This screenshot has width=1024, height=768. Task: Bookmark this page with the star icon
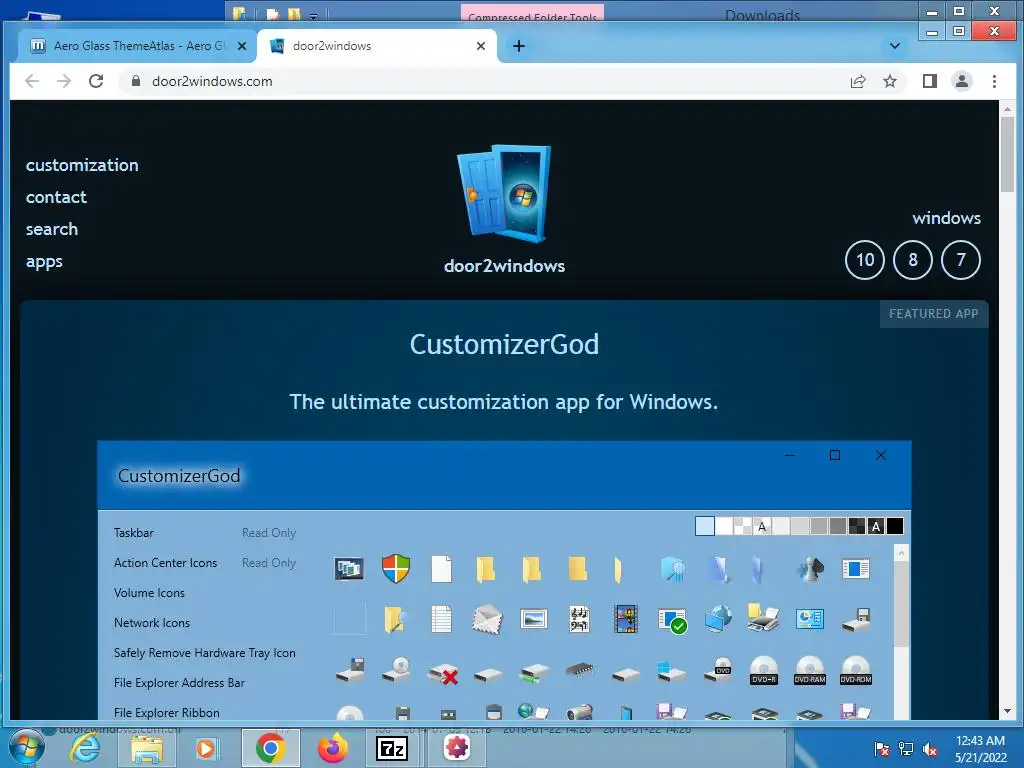pyautogui.click(x=889, y=81)
